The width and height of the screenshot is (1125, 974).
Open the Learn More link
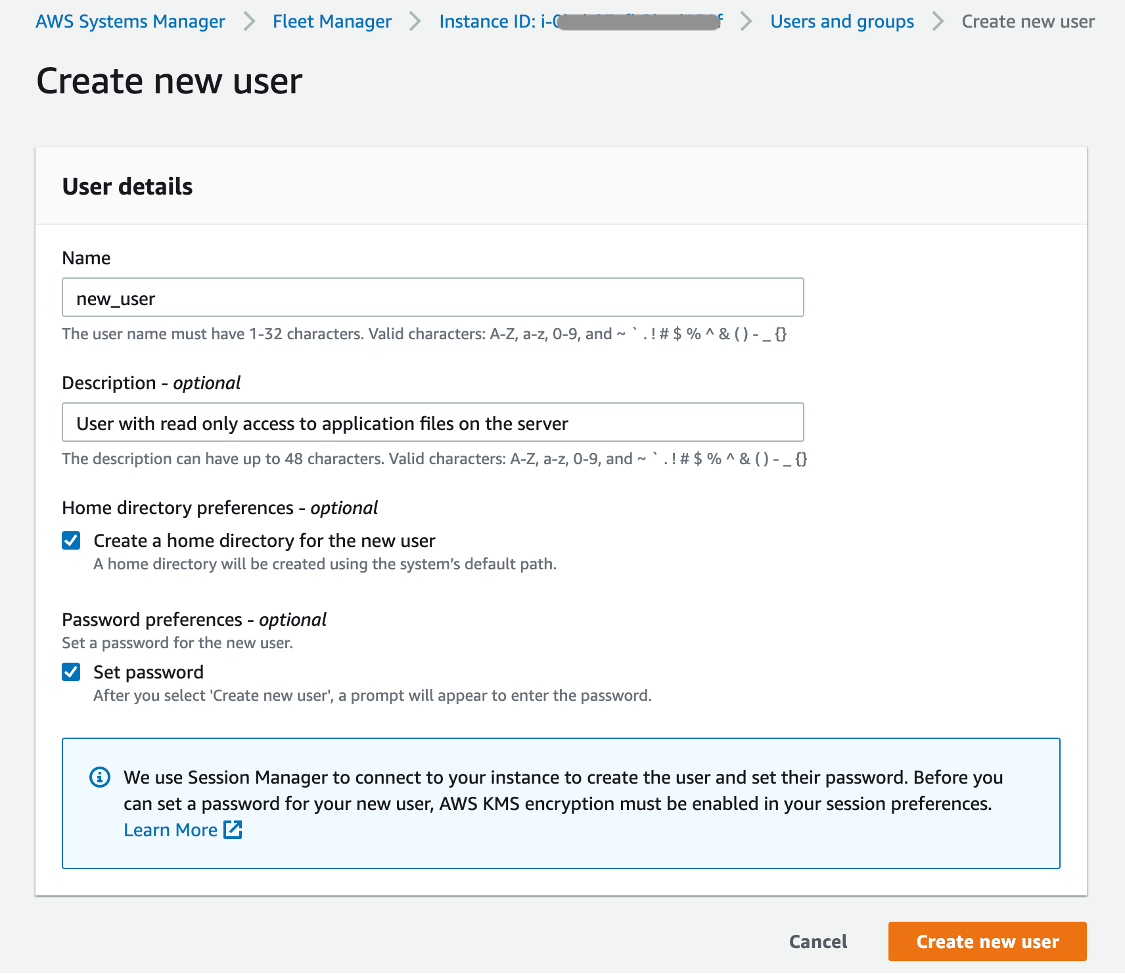point(168,829)
